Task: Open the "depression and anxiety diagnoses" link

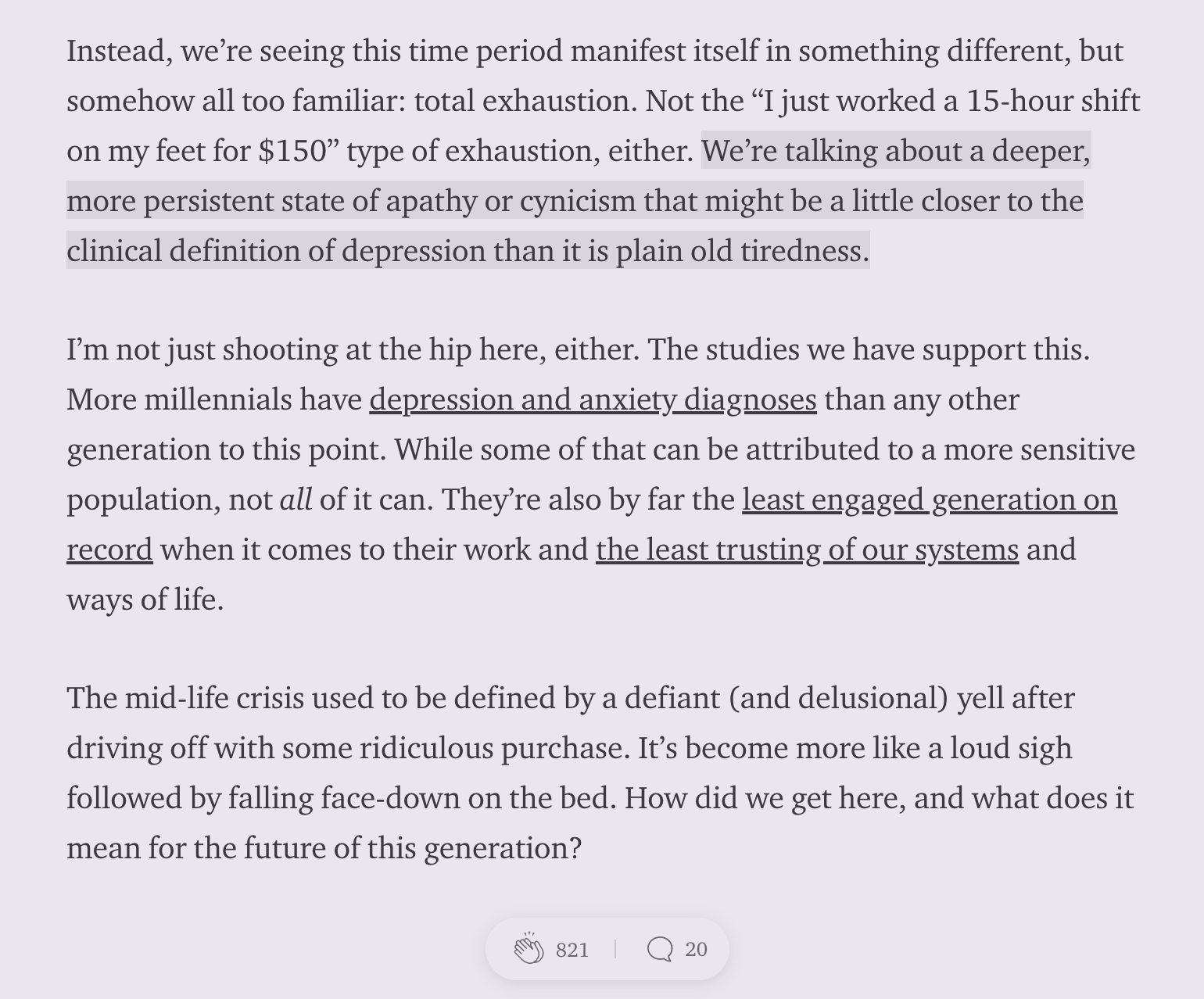Action: 593,399
